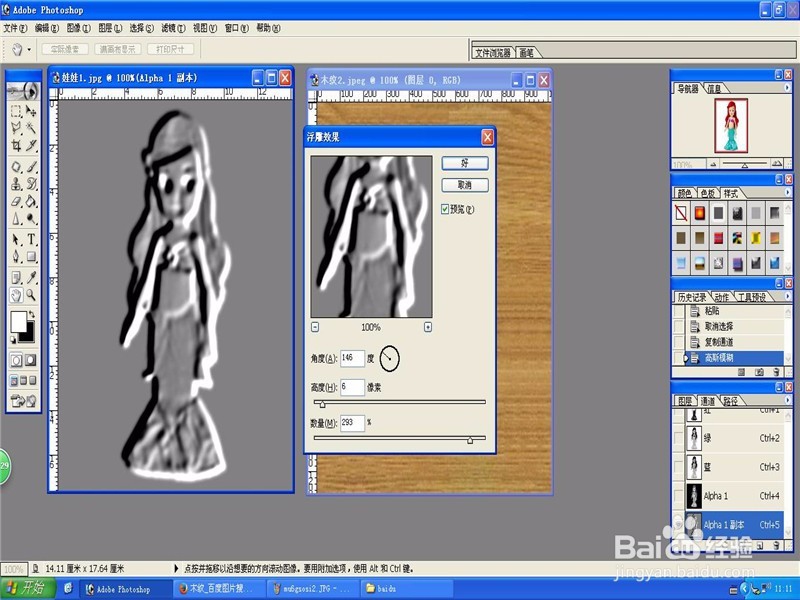The height and width of the screenshot is (600, 800).
Task: Select the Hand tool in toolbox
Action: (16, 295)
